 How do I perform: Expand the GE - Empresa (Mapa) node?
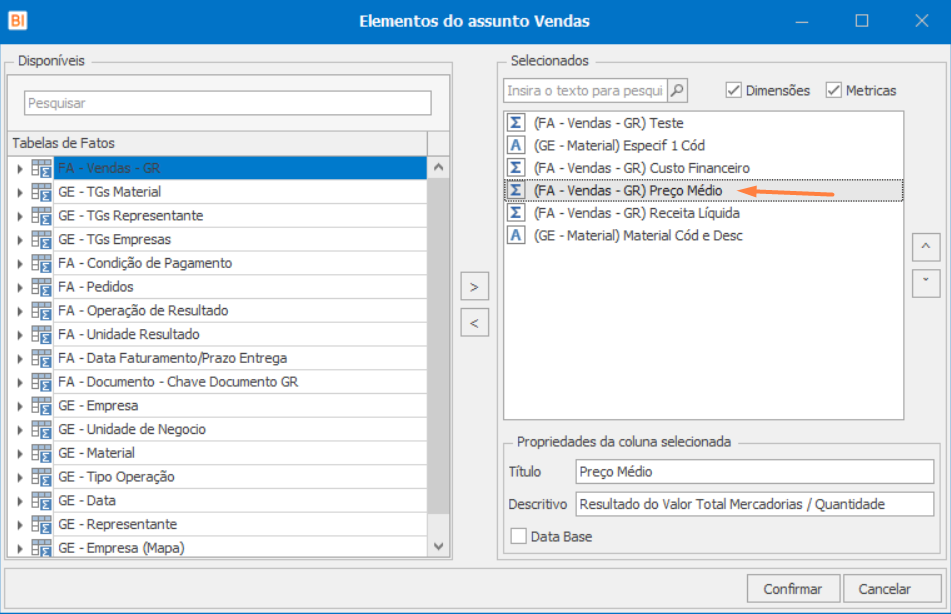point(19,548)
